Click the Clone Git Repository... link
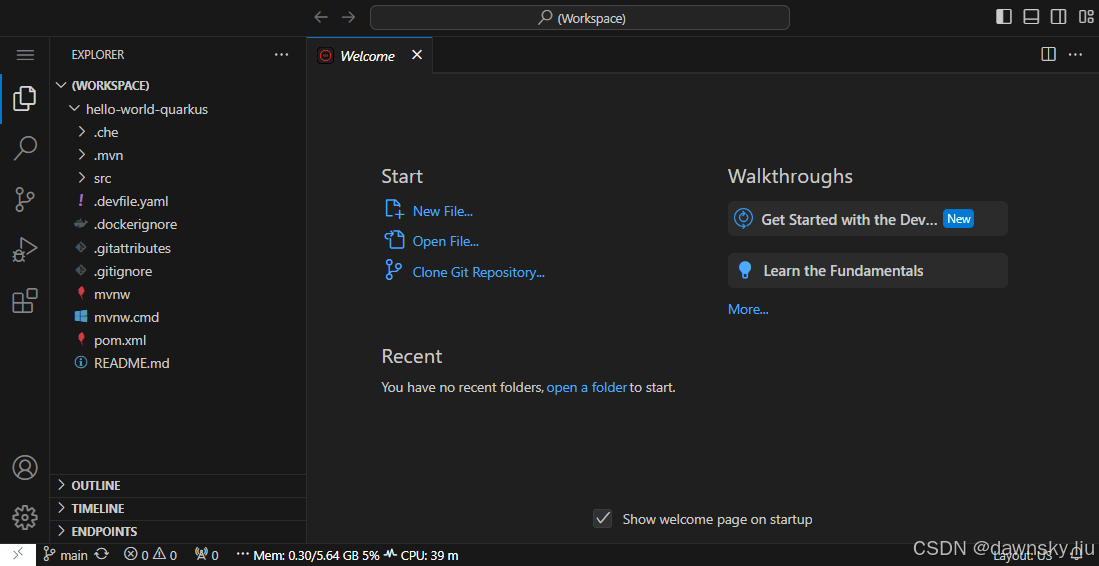Image resolution: width=1099 pixels, height=566 pixels. click(x=479, y=272)
